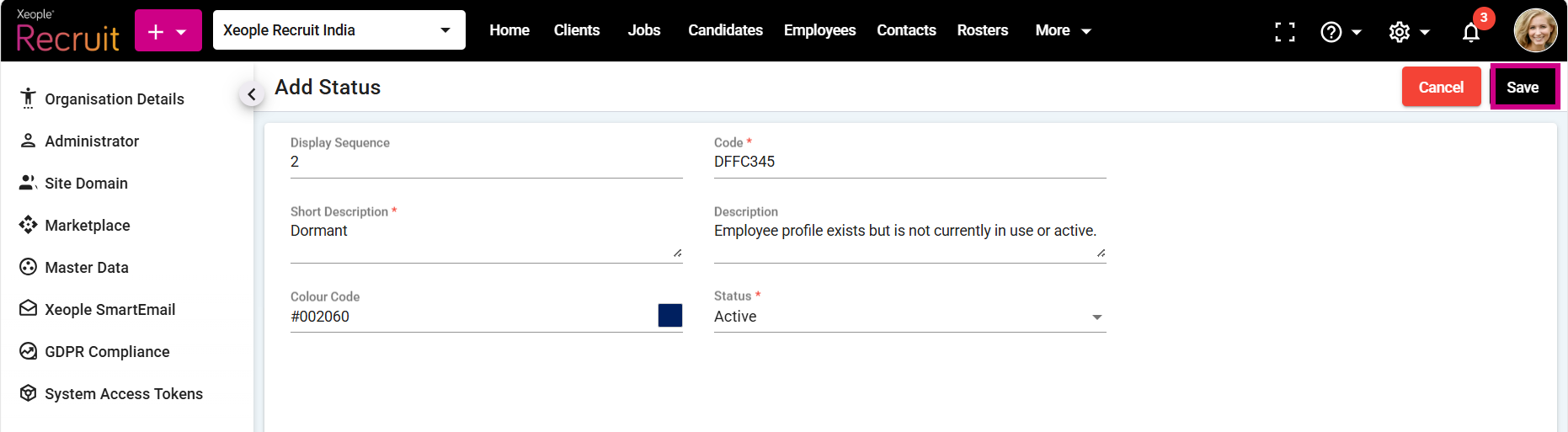Image resolution: width=1568 pixels, height=432 pixels.
Task: Go to the Candidates menu
Action: (725, 30)
